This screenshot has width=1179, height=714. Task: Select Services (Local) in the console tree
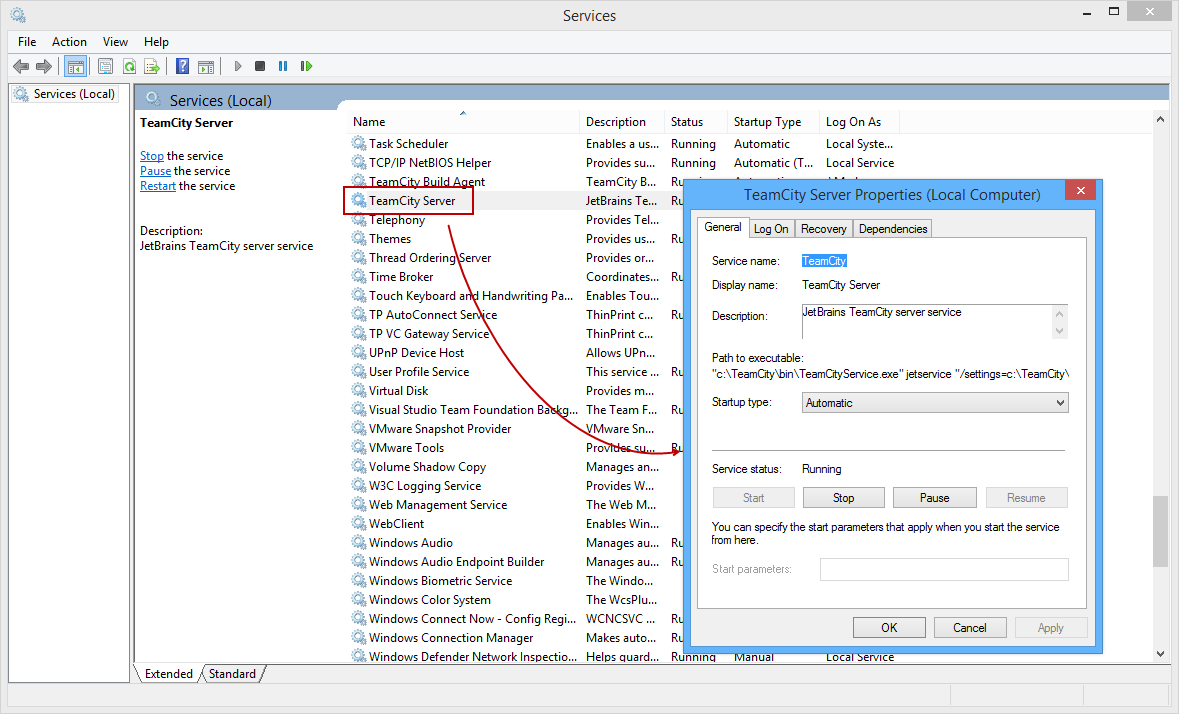[65, 94]
